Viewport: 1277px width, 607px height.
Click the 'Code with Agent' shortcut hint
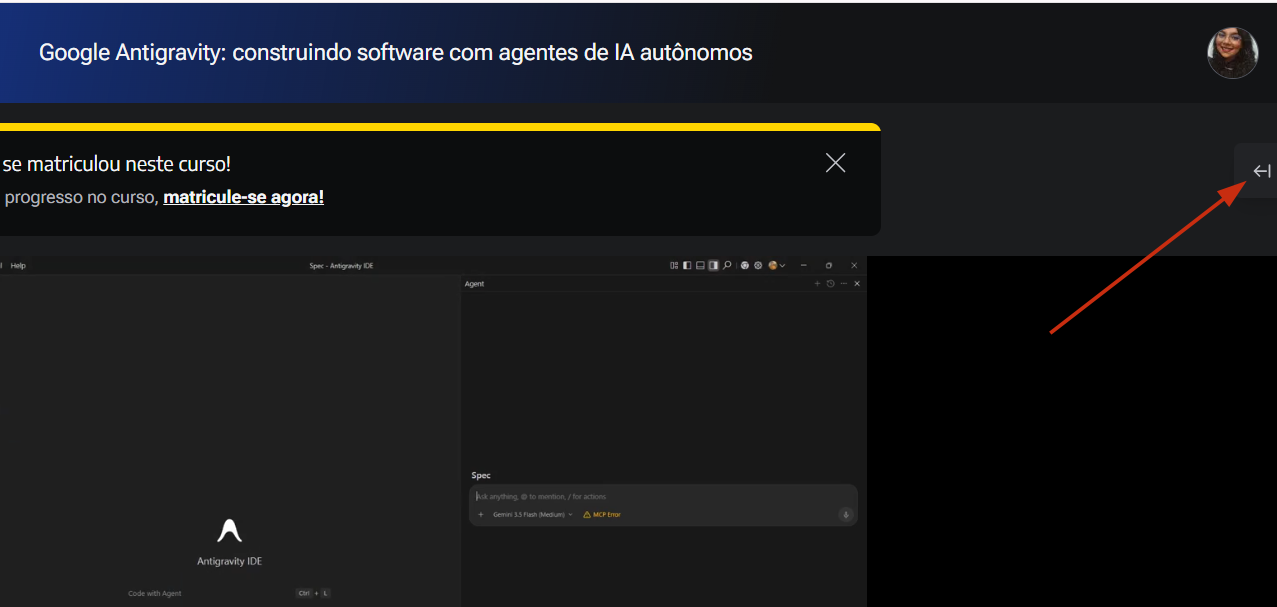click(155, 593)
